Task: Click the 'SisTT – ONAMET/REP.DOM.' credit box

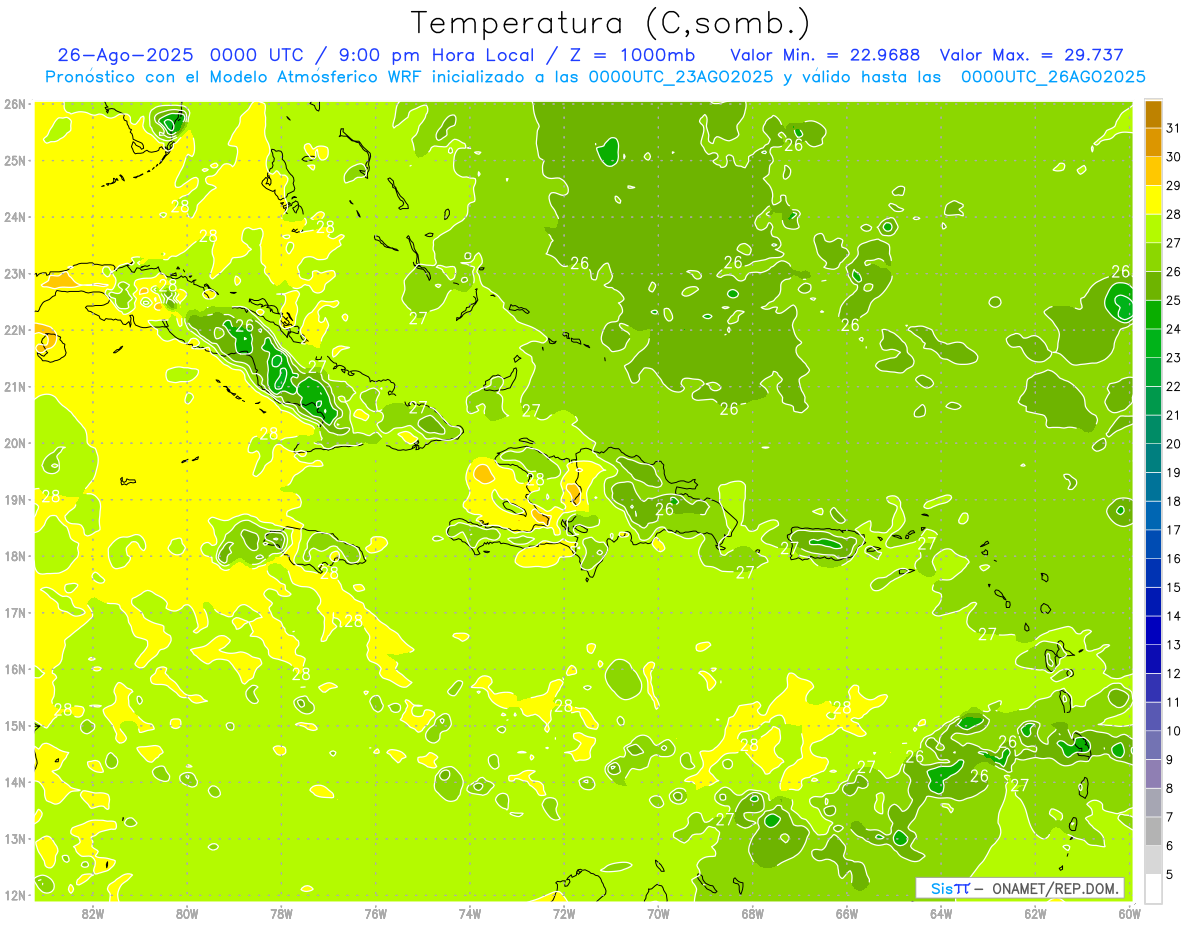Action: (x=1020, y=888)
